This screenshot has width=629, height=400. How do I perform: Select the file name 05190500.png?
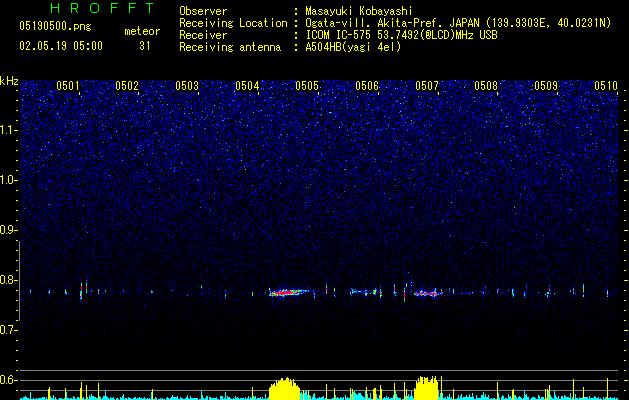55,27
